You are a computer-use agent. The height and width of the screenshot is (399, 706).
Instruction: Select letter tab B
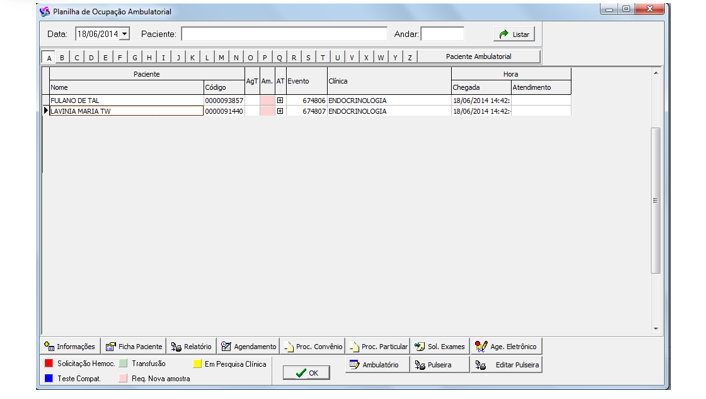(62, 57)
